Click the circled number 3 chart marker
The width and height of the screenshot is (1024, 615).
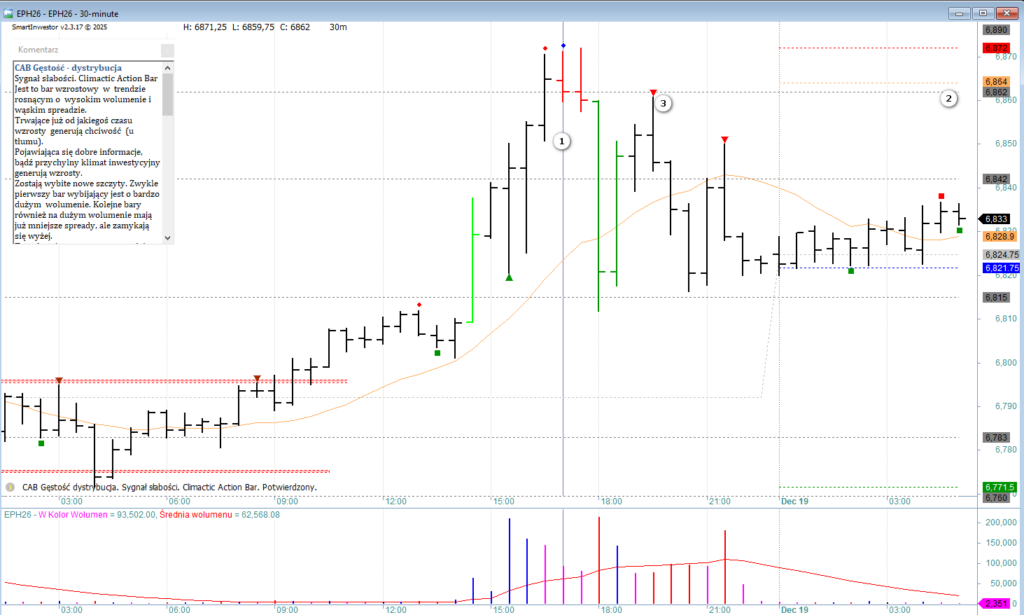pyautogui.click(x=663, y=102)
